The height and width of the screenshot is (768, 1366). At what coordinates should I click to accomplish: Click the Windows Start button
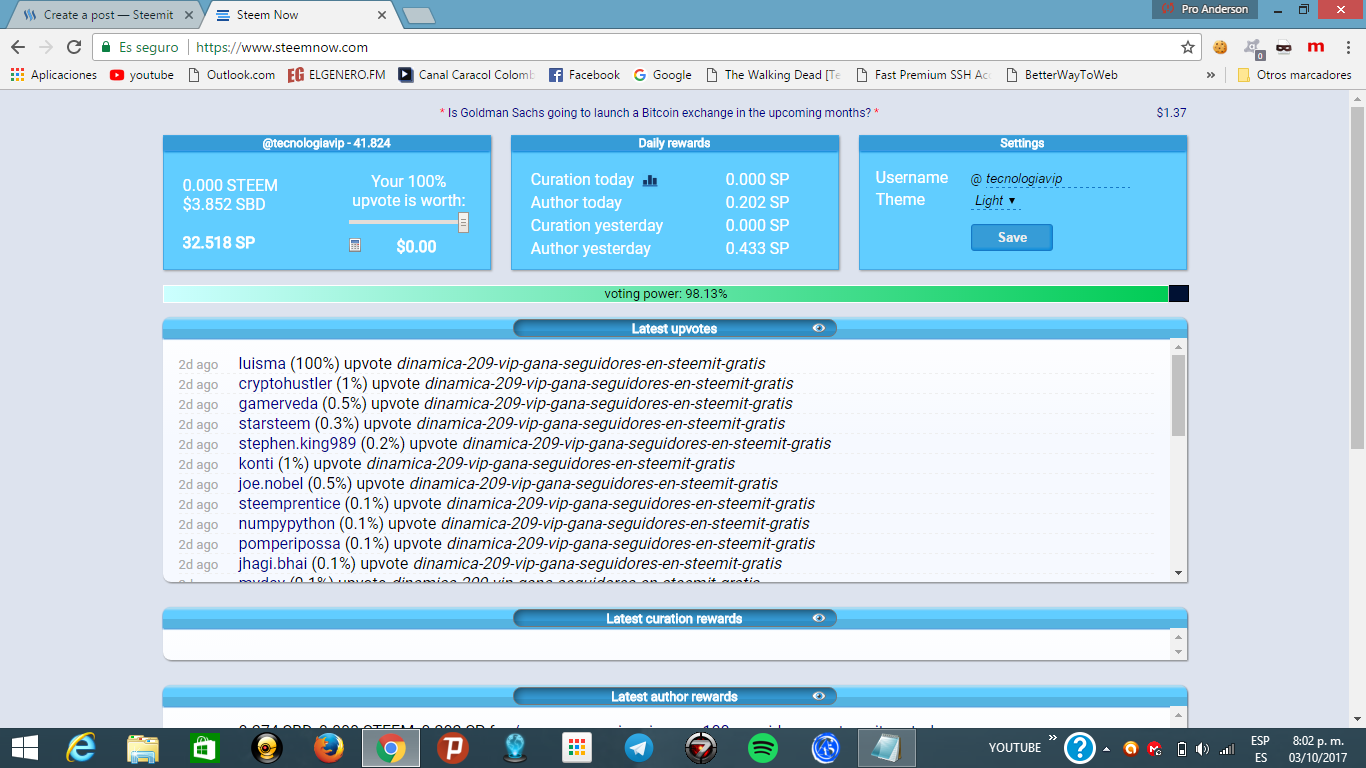(24, 747)
